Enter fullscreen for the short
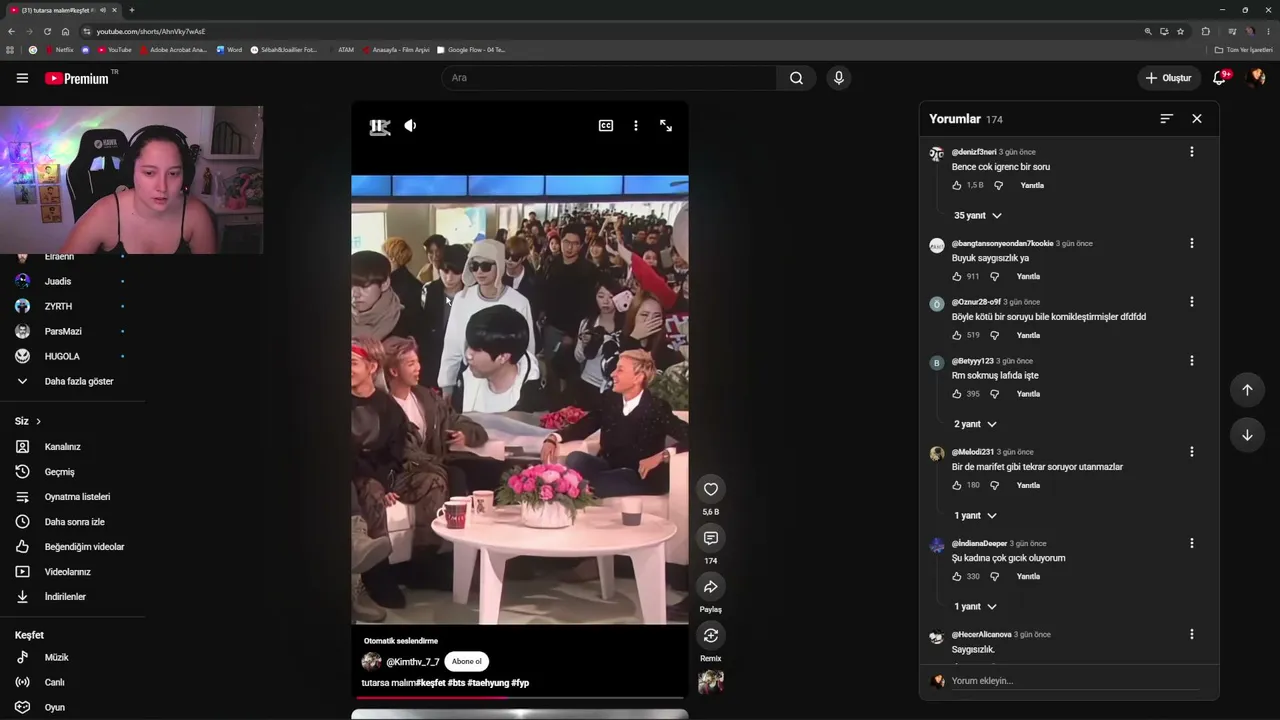Screen dimensions: 1280x720 coord(666,126)
